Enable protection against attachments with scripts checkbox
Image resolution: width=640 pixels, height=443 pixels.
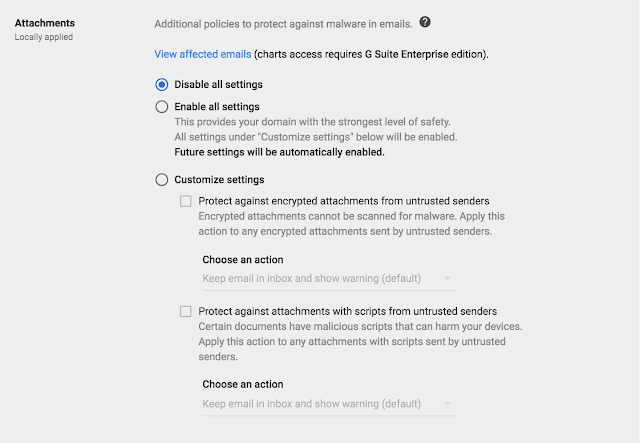[186, 311]
